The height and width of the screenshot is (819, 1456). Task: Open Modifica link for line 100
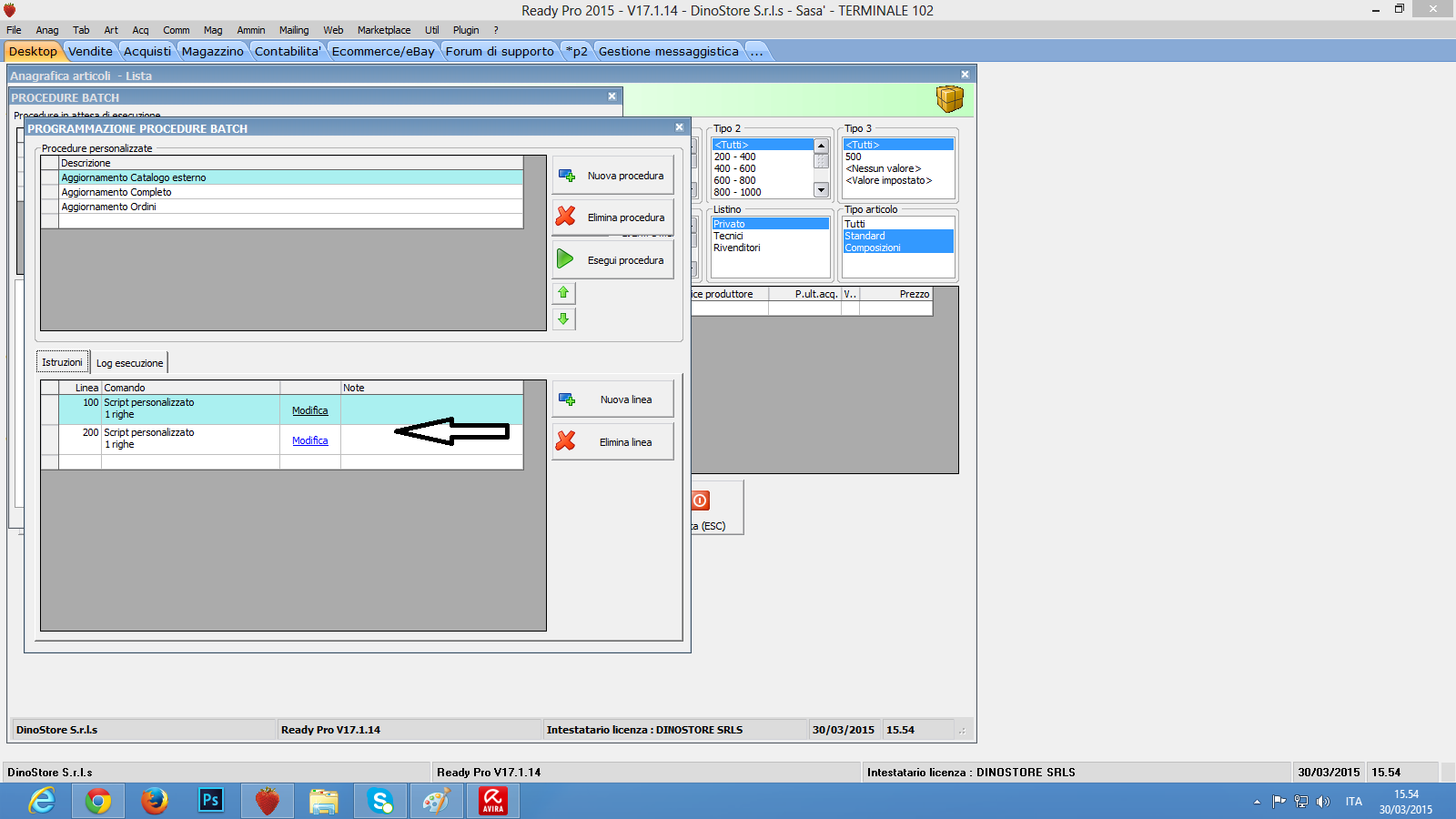click(309, 410)
